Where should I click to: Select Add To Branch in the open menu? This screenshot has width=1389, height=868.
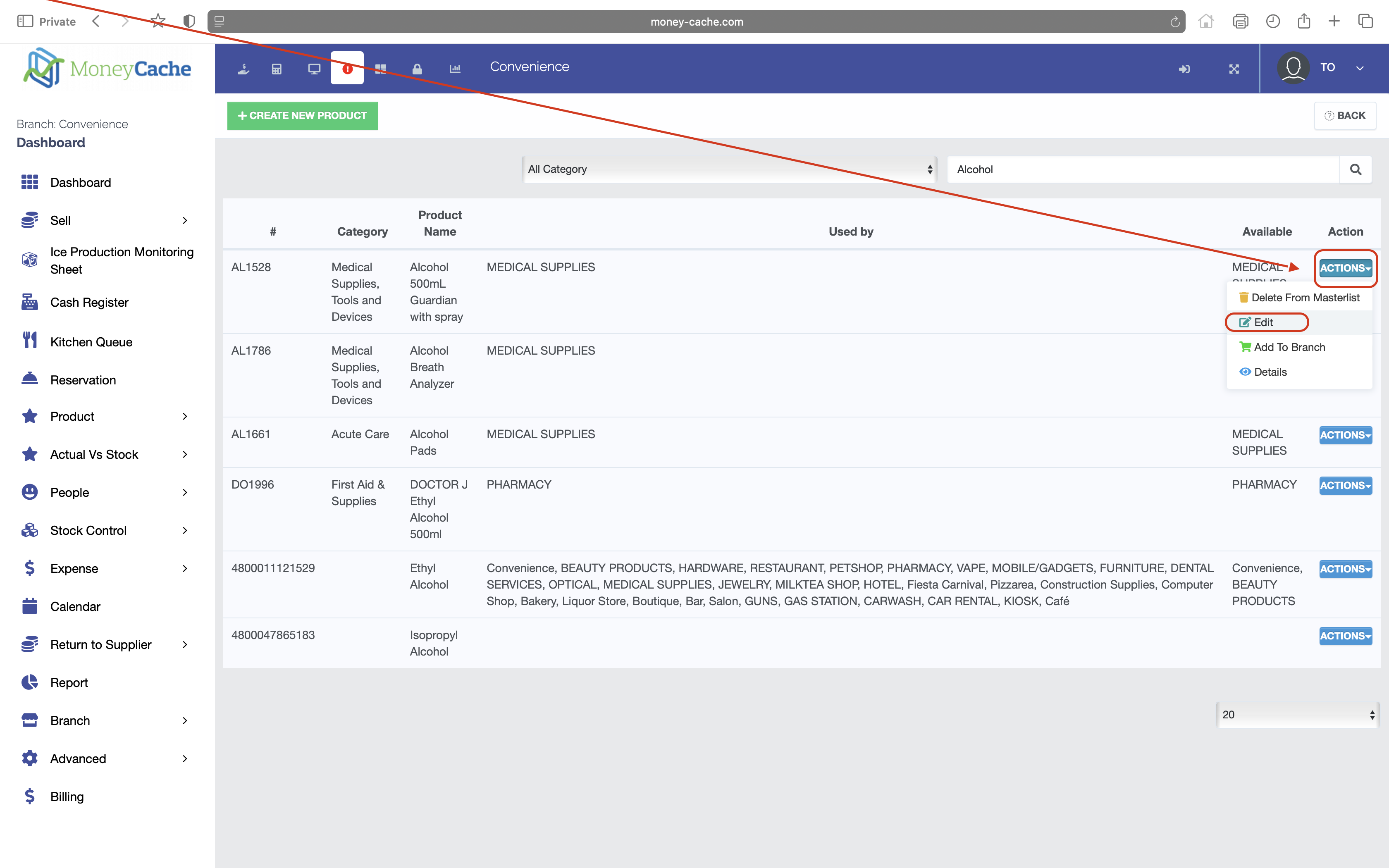[1290, 347]
